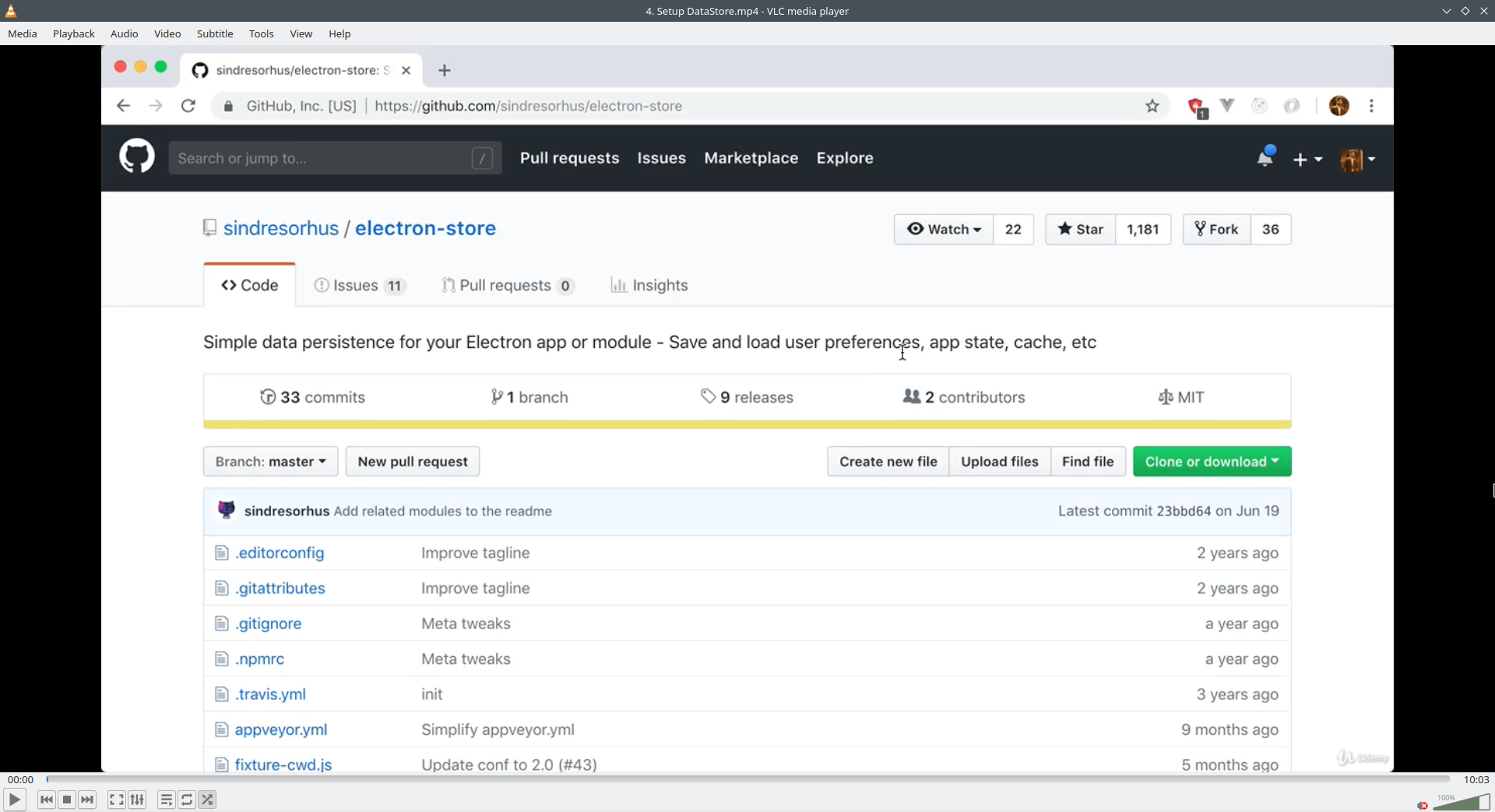The height and width of the screenshot is (812, 1495).
Task: Open Pull requests in GitHub top nav
Action: (570, 158)
